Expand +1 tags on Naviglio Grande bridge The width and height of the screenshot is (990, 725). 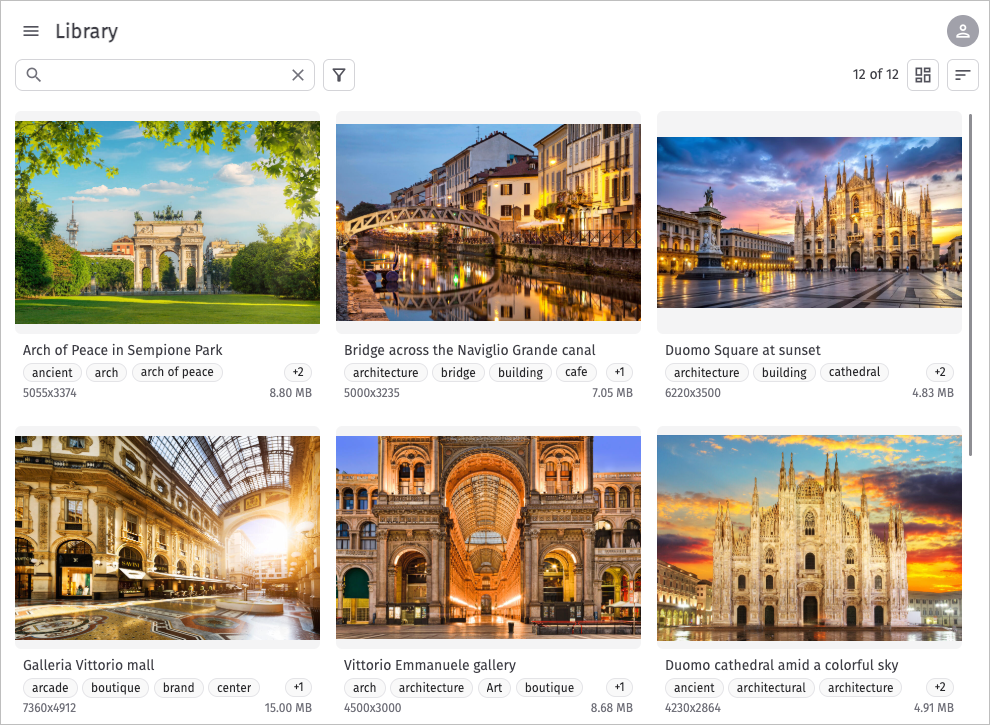pyautogui.click(x=619, y=372)
